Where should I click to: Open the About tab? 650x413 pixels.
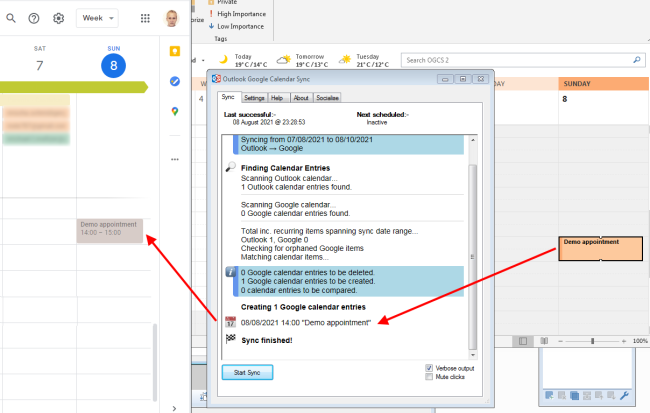coord(301,98)
